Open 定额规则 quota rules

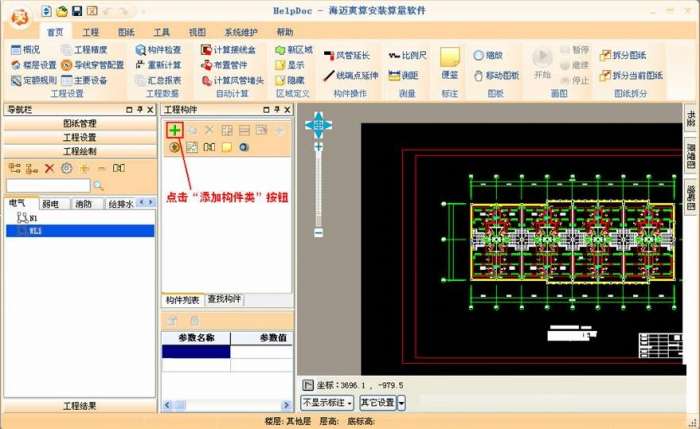tap(33, 80)
